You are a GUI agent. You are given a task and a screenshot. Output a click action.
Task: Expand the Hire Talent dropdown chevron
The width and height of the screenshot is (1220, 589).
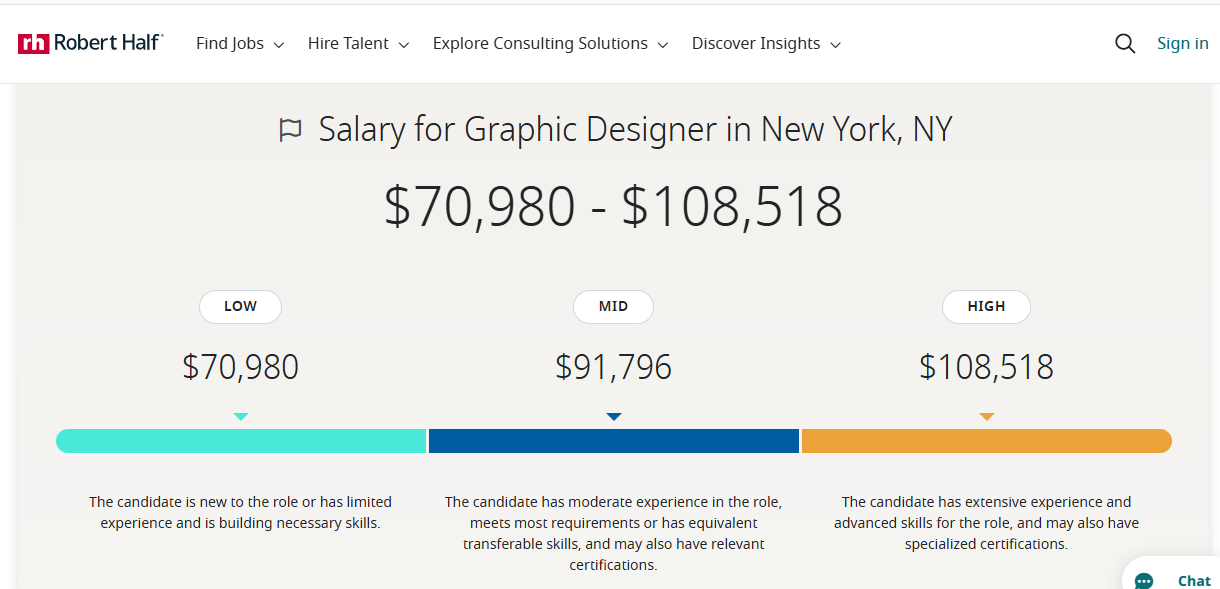pos(403,44)
